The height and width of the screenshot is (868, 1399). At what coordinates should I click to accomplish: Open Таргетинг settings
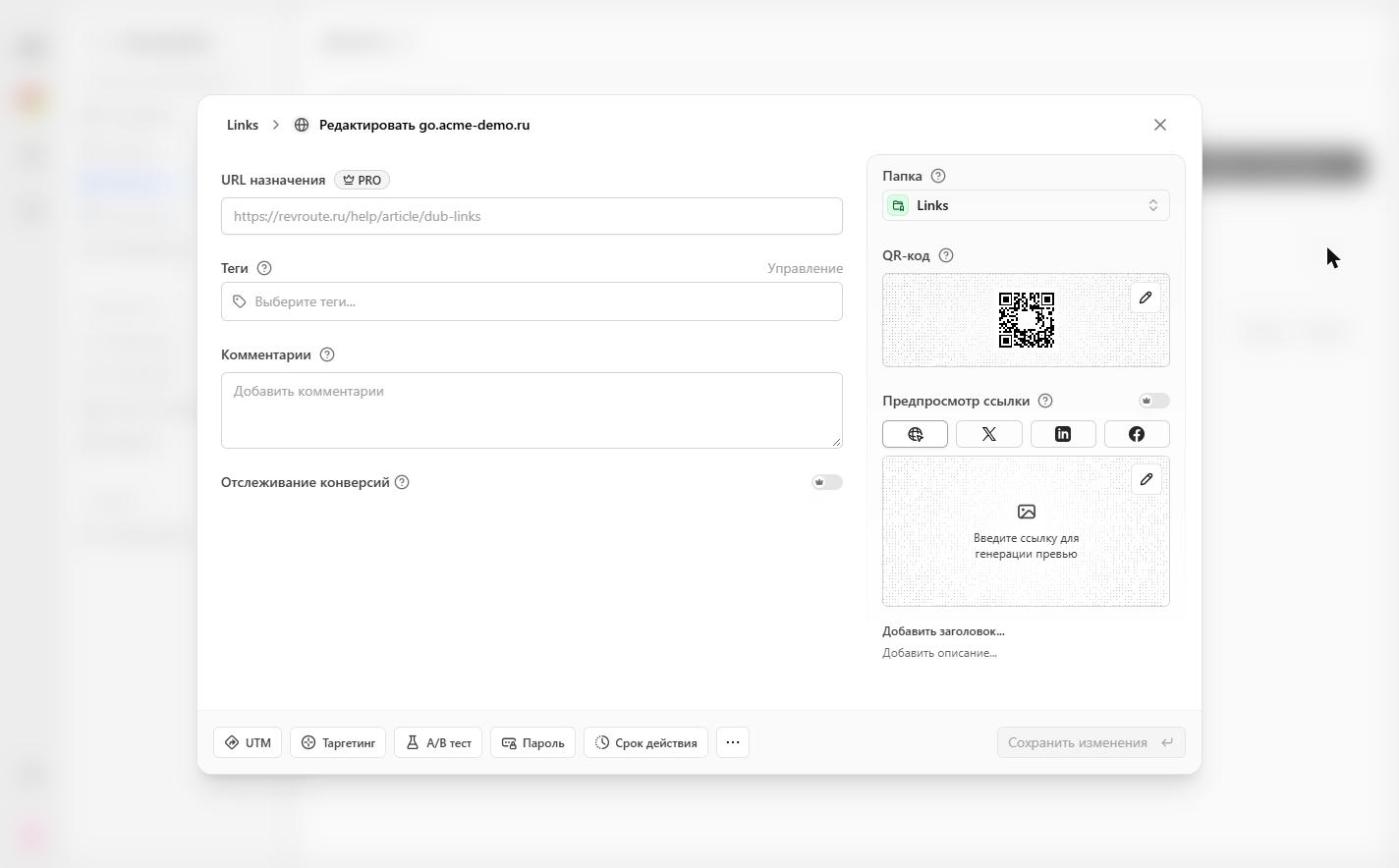coord(338,743)
